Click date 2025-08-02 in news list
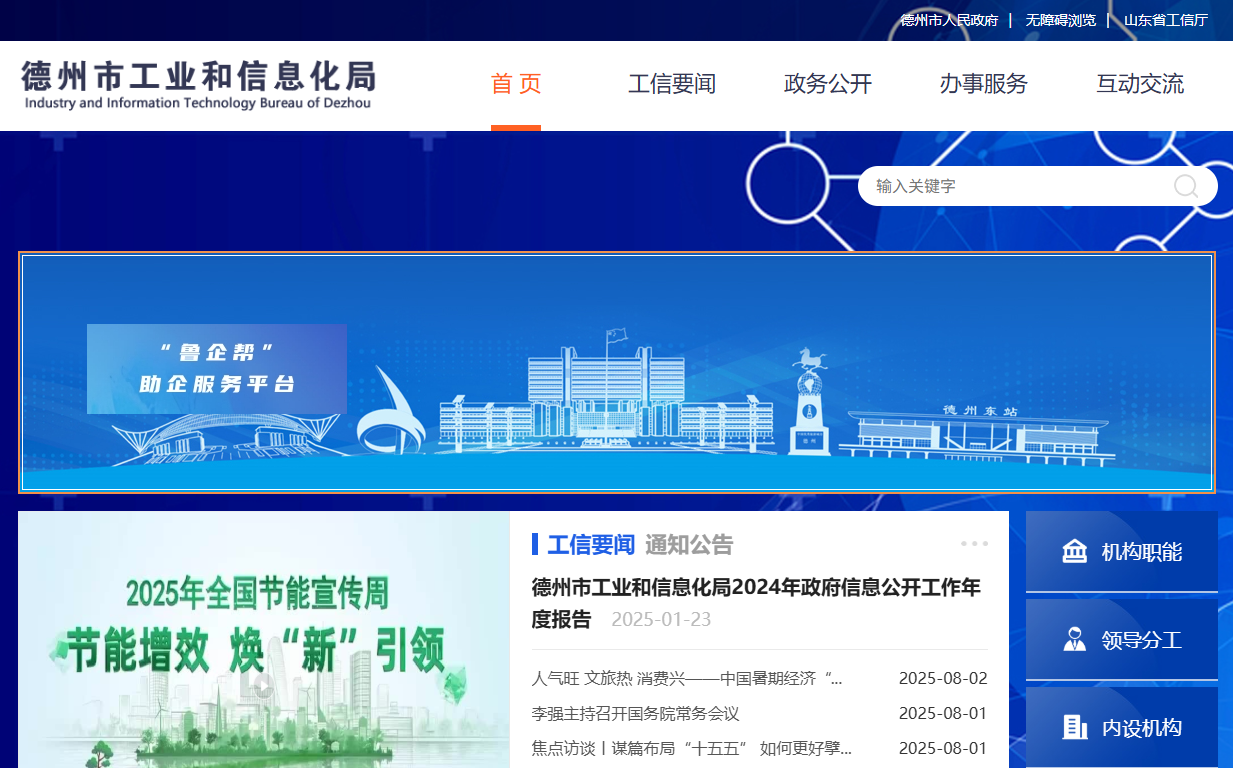This screenshot has height=768, width=1233. [943, 678]
